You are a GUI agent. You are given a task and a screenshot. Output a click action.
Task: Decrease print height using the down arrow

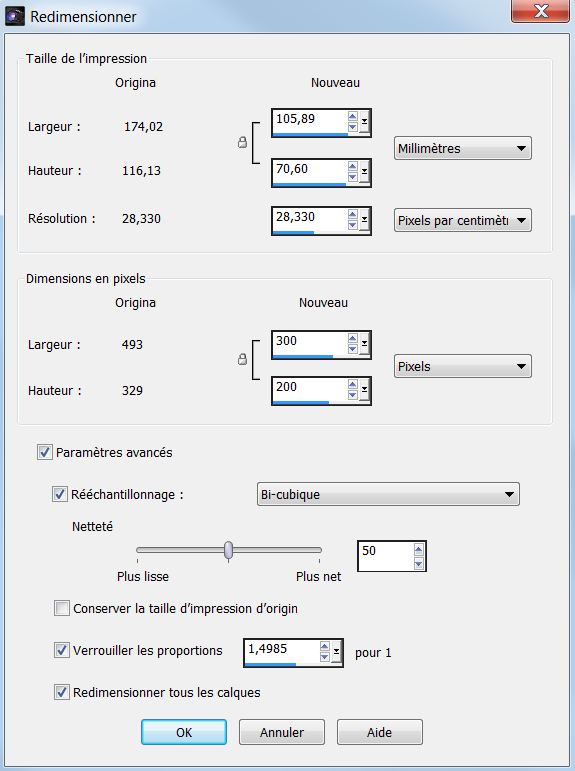point(352,177)
